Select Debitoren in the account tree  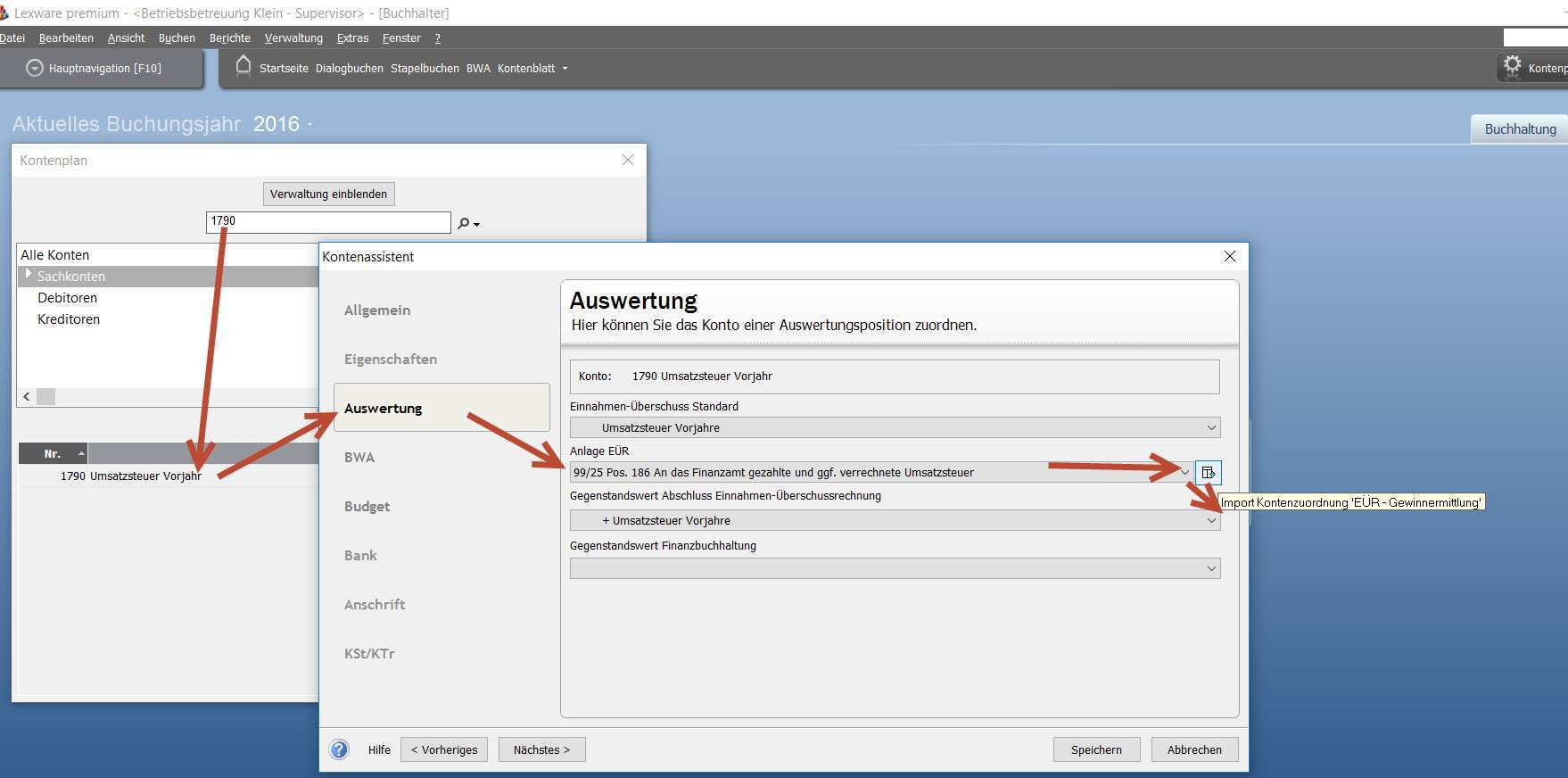67,298
